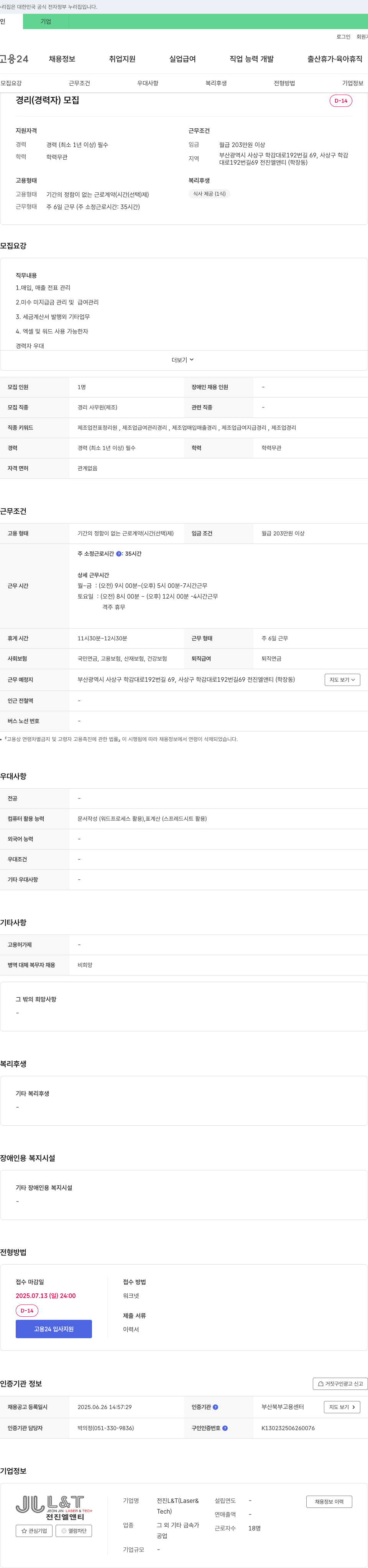Open the 채용정보 menu
Image resolution: width=368 pixels, height=1568 pixels.
click(x=62, y=59)
